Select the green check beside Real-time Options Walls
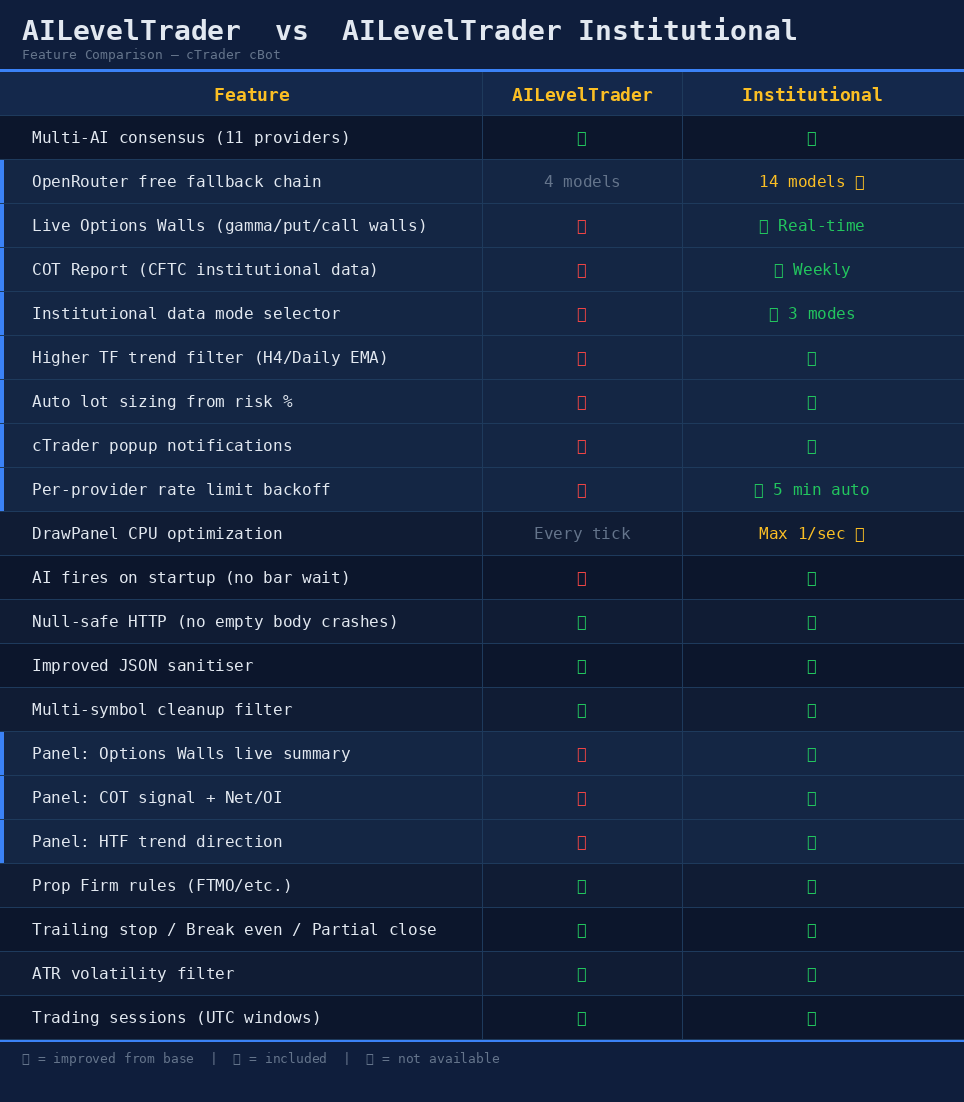 (763, 226)
